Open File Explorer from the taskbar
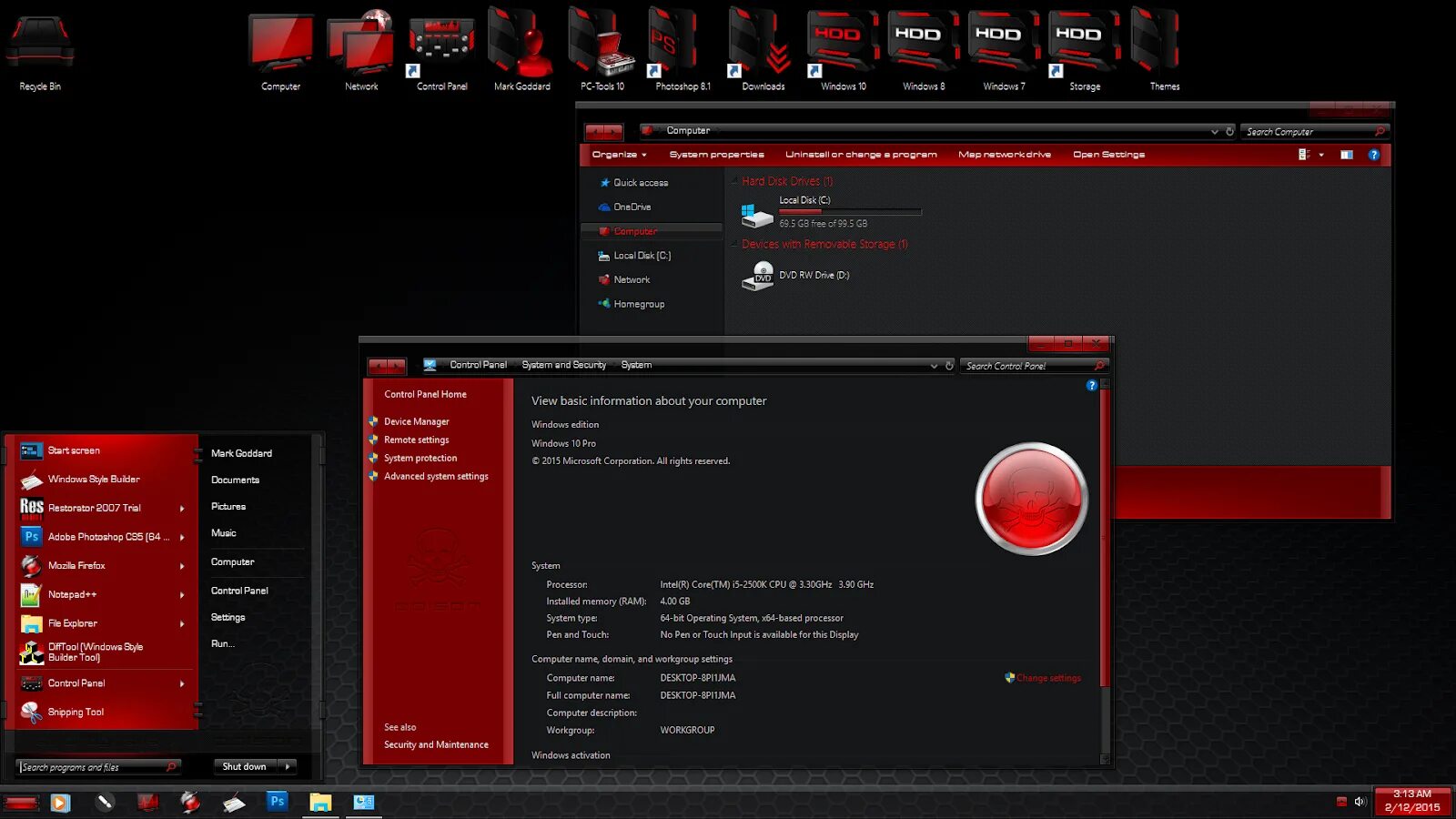This screenshot has height=819, width=1456. [320, 803]
